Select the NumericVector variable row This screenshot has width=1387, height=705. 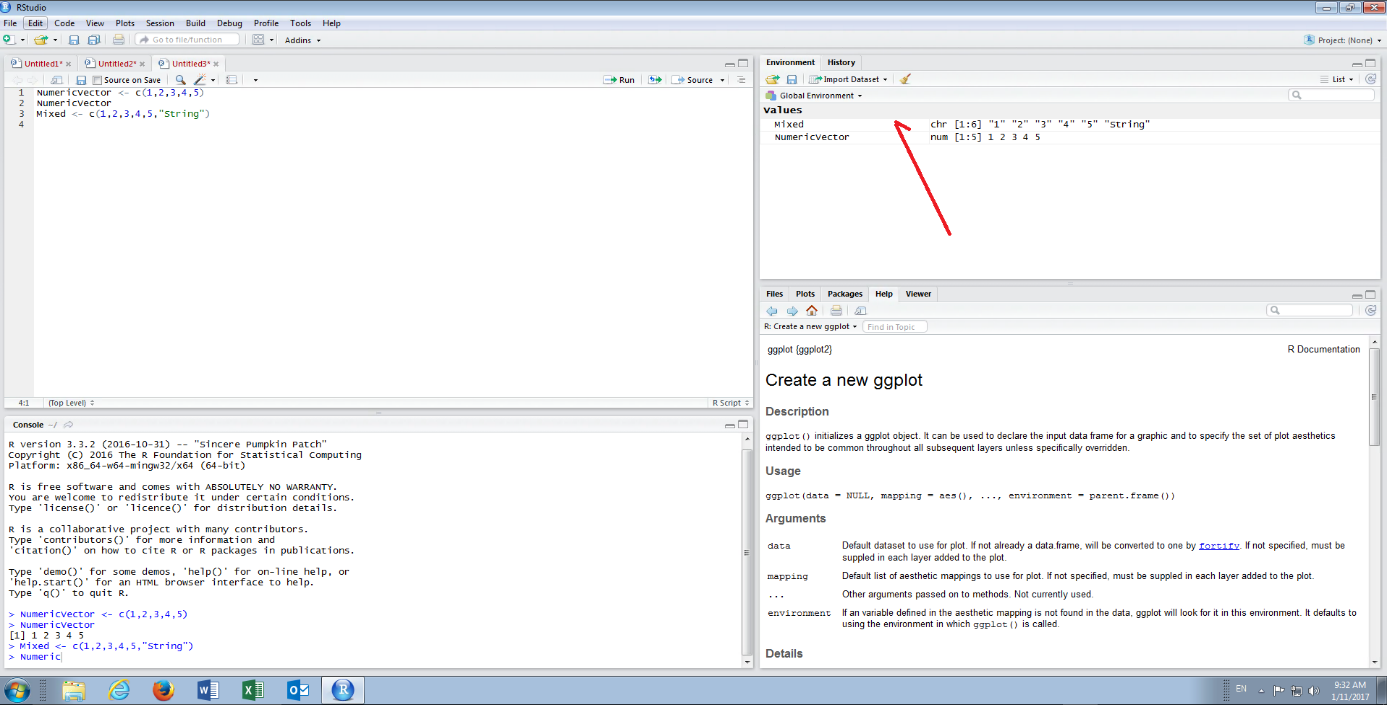(x=1068, y=137)
